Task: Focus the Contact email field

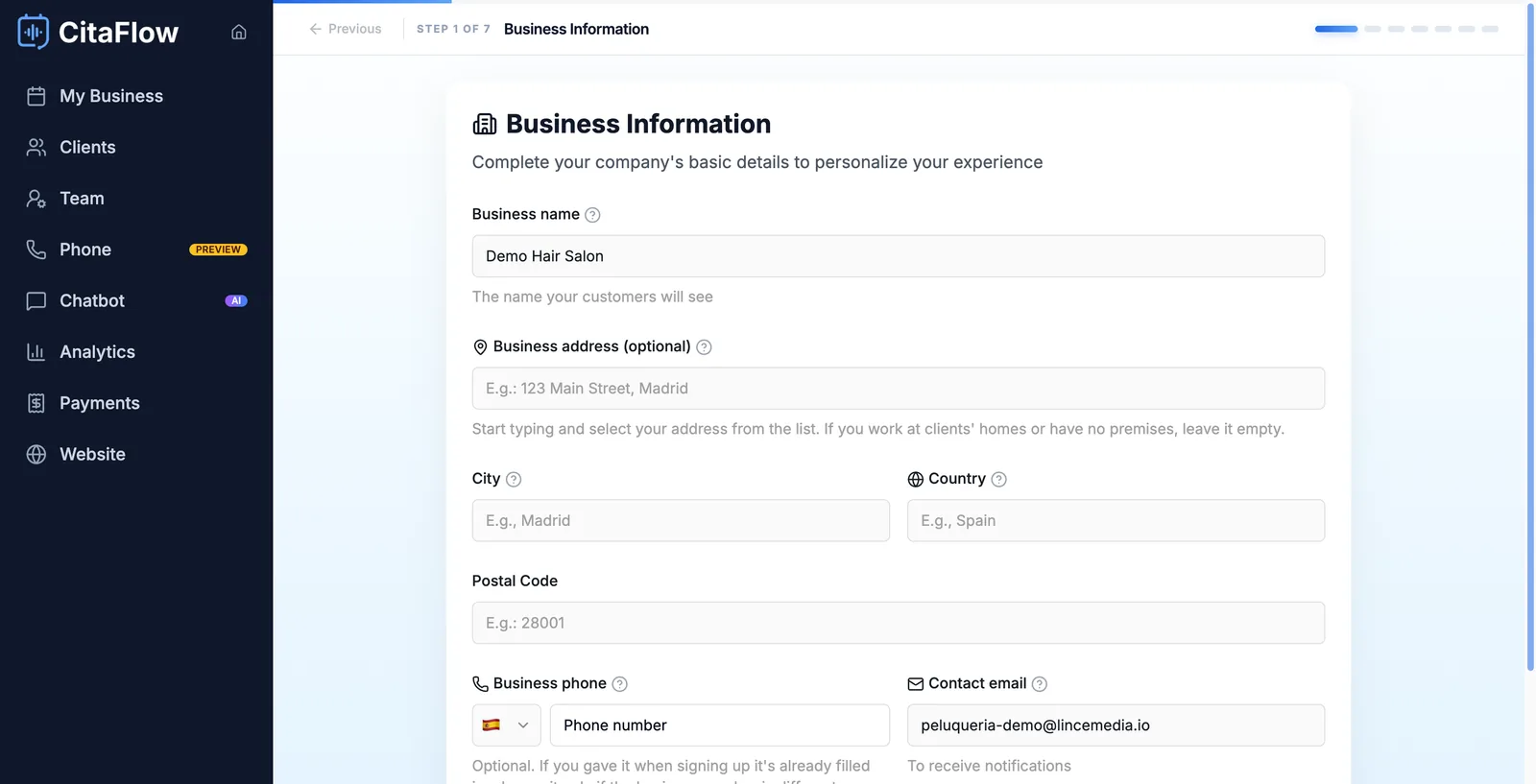Action: tap(1116, 725)
